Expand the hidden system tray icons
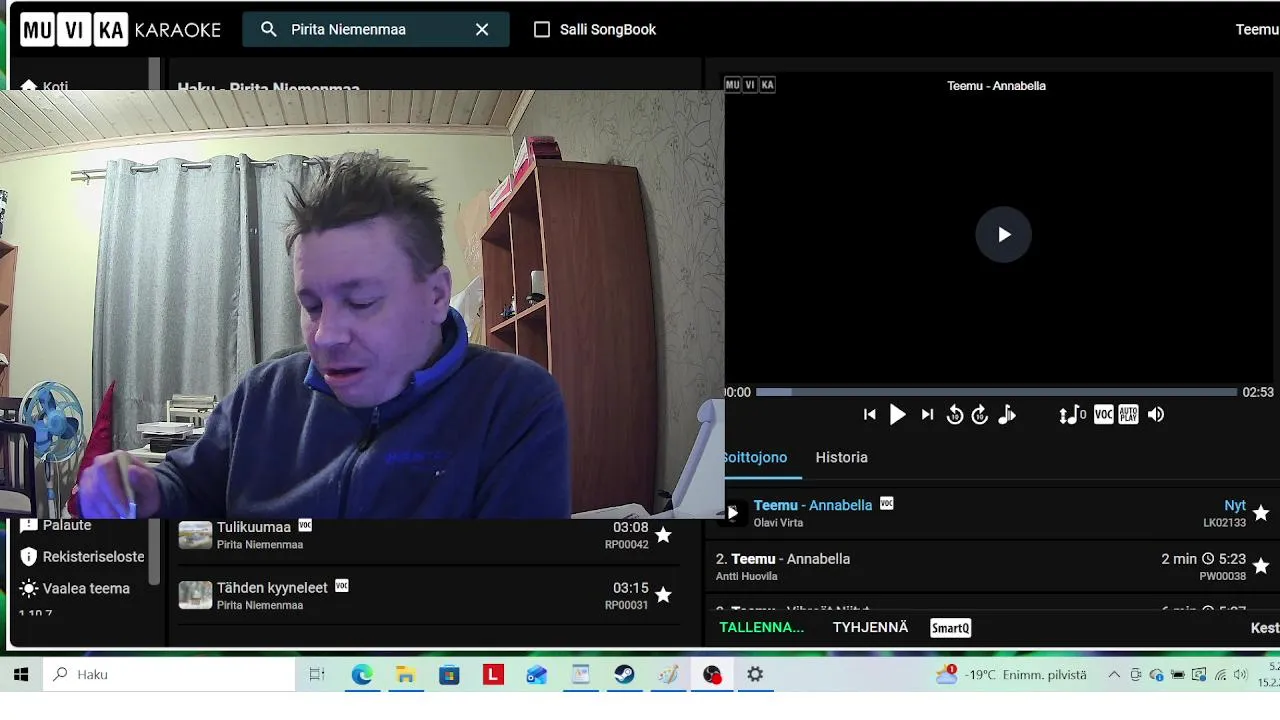The image size is (1280, 720). click(1114, 675)
